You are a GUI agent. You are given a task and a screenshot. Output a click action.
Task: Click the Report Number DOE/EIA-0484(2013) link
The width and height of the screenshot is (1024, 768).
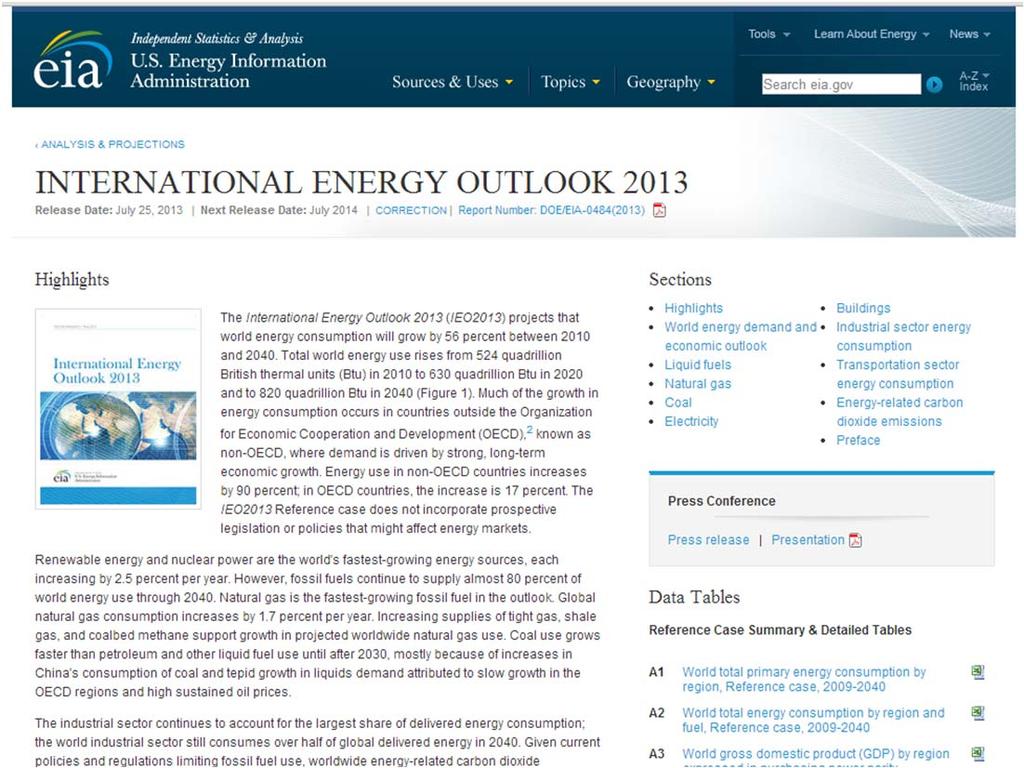[551, 210]
